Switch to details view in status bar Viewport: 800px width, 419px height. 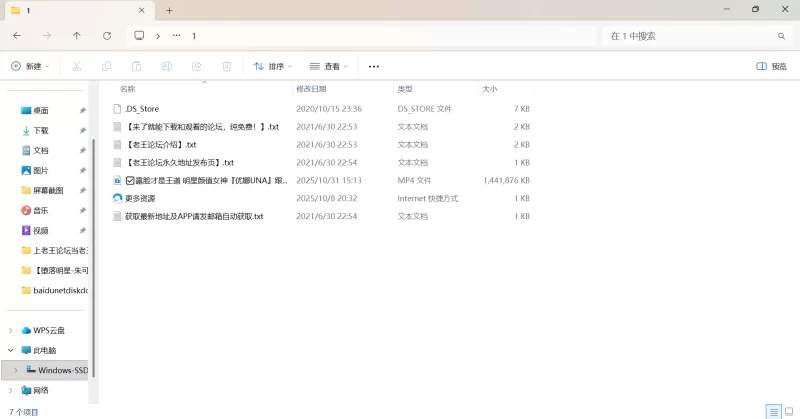point(772,411)
